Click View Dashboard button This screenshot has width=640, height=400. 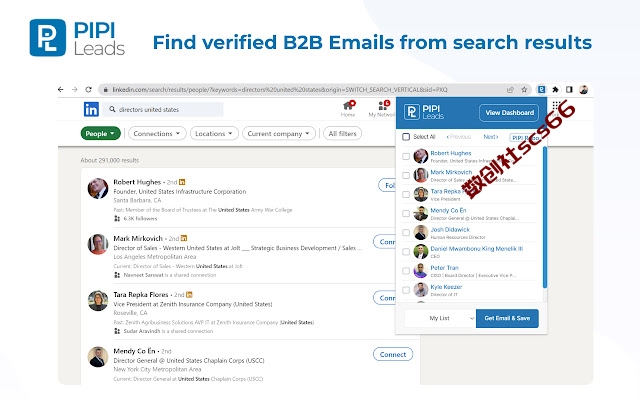tap(509, 113)
